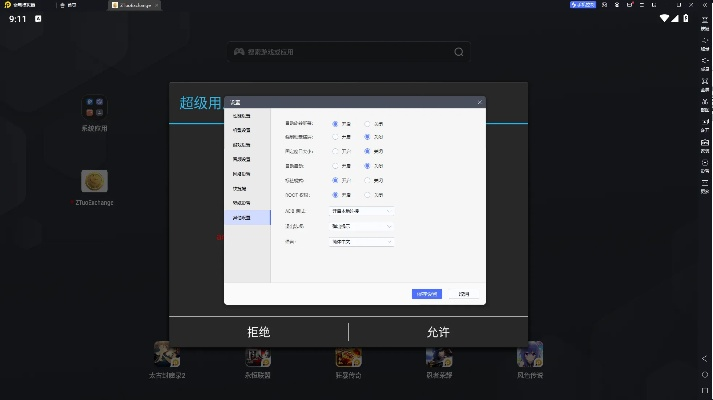The image size is (713, 400).
Task: Click the circular record icon in right sidebar
Action: (x=705, y=165)
